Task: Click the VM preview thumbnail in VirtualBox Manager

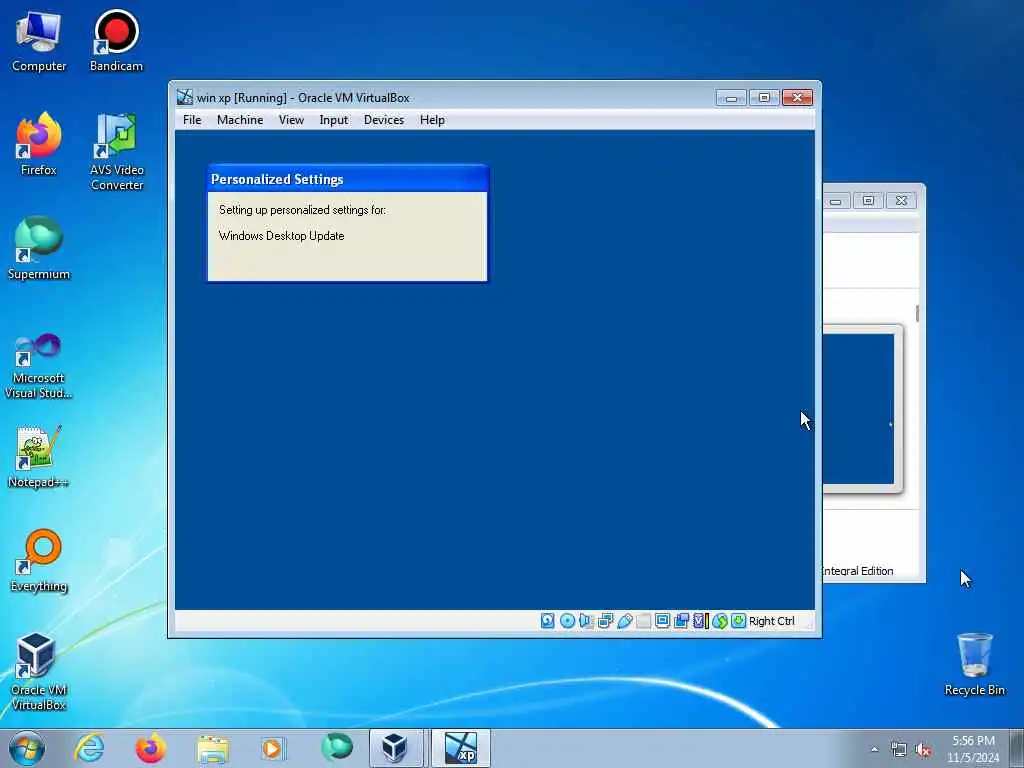Action: coord(858,409)
